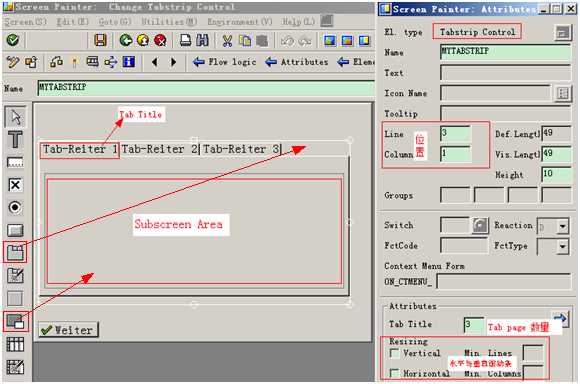580x384 pixels.
Task: Click the Min. Lines field
Action: (x=533, y=353)
